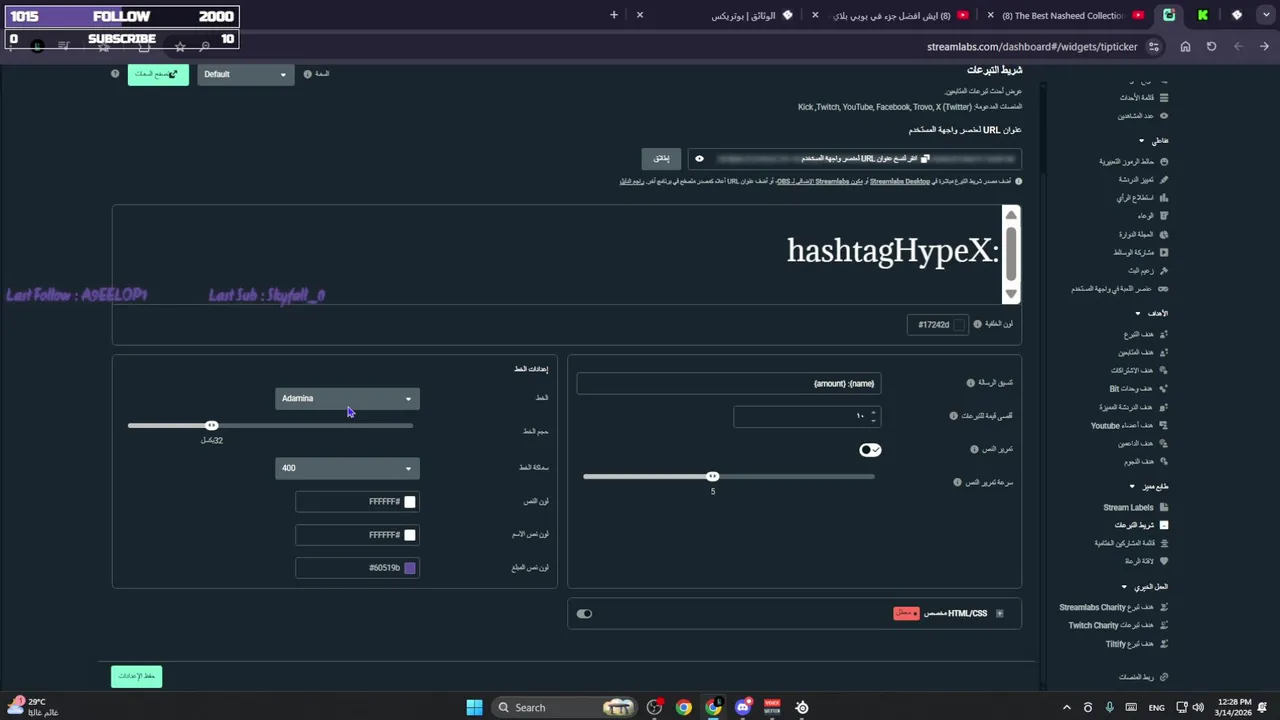1280x720 pixels.
Task: Open the Default theme dropdown
Action: [245, 74]
